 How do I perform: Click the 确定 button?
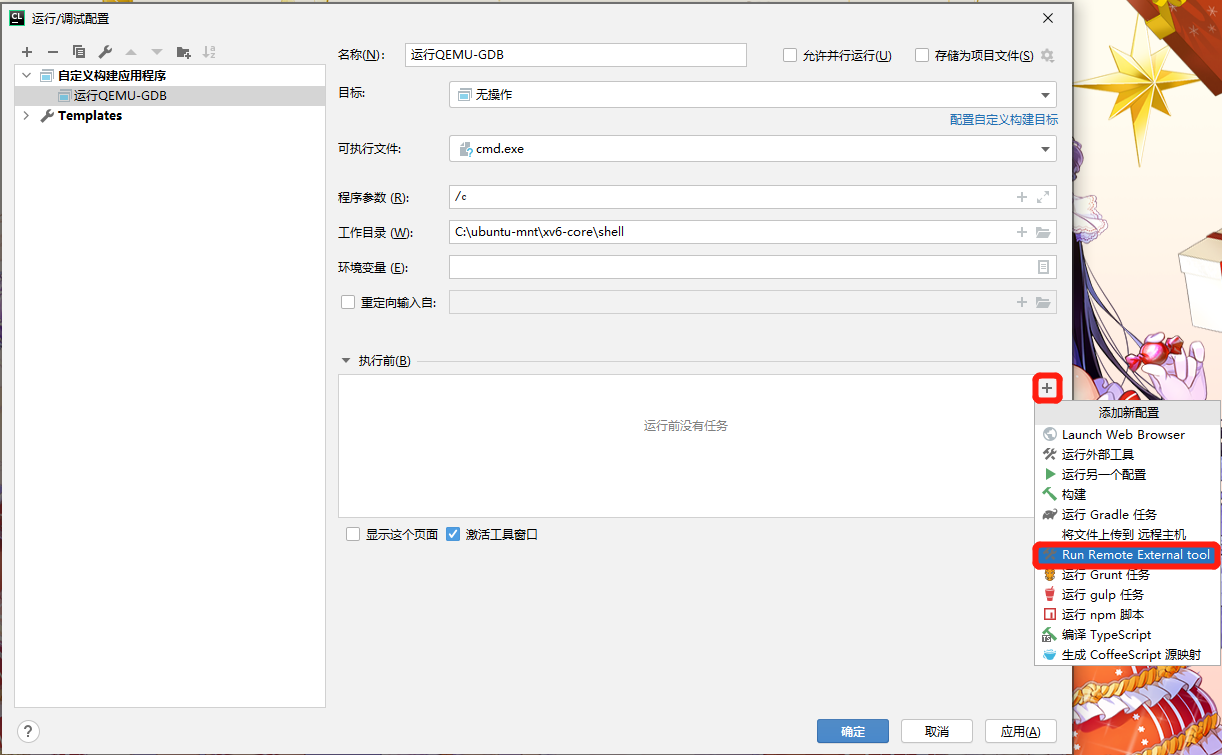(x=853, y=731)
